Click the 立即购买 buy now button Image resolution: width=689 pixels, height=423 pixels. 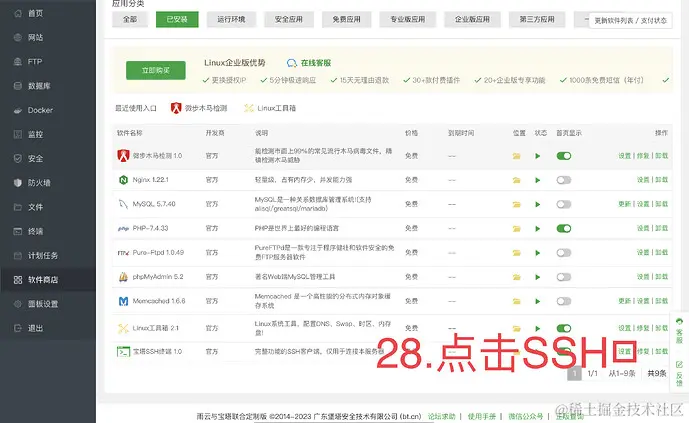coord(156,70)
